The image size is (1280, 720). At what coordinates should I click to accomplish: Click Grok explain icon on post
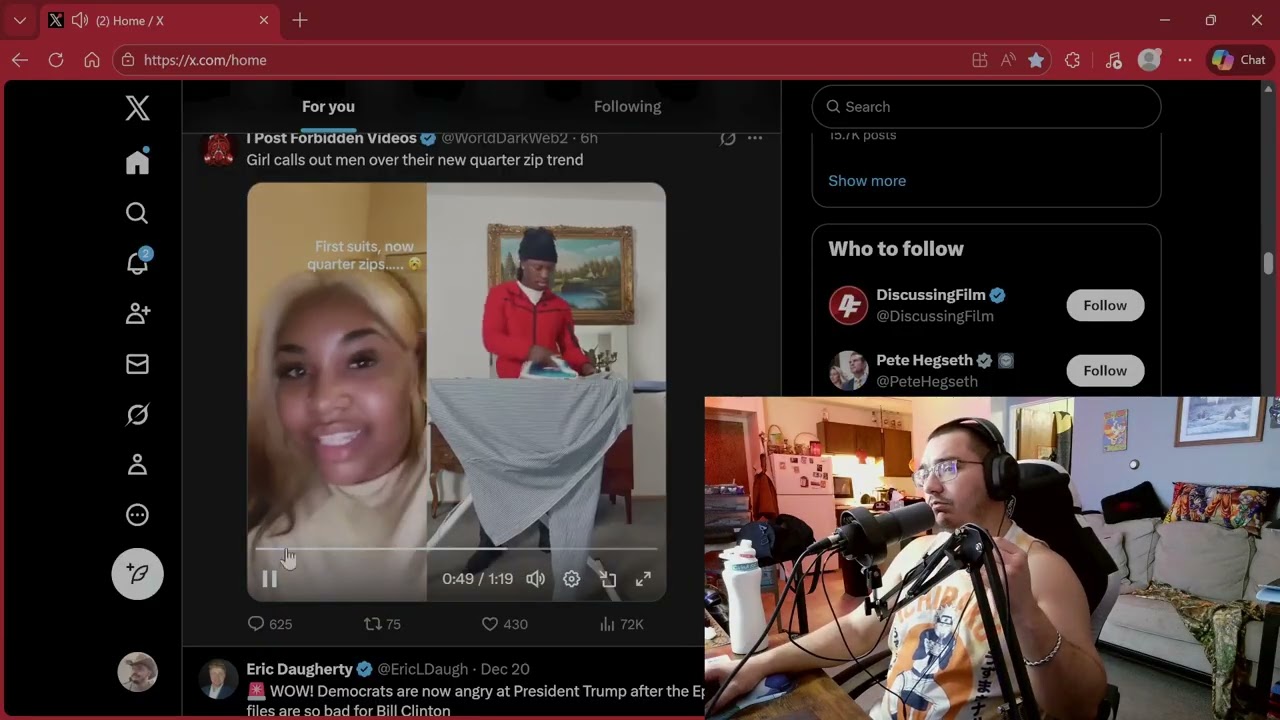tap(728, 138)
